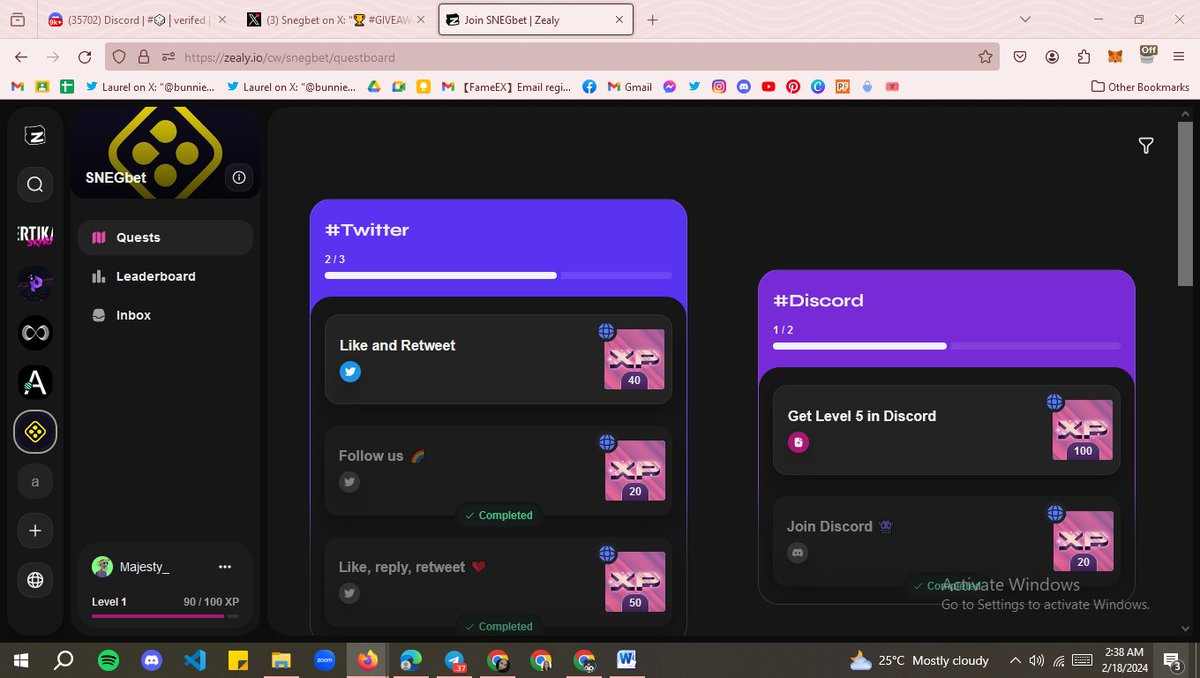Open a new browser tab
Screen dimensions: 1200x678
[x=653, y=20]
